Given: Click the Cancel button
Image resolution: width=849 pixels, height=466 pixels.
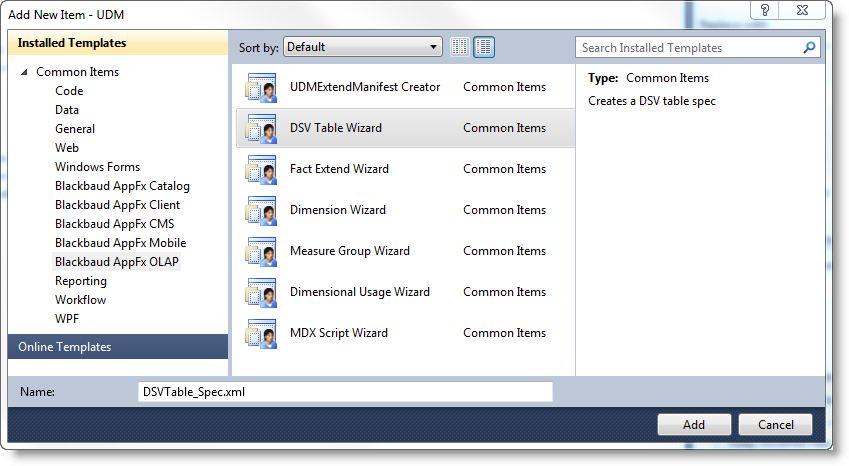Looking at the screenshot, I should pyautogui.click(x=775, y=425).
